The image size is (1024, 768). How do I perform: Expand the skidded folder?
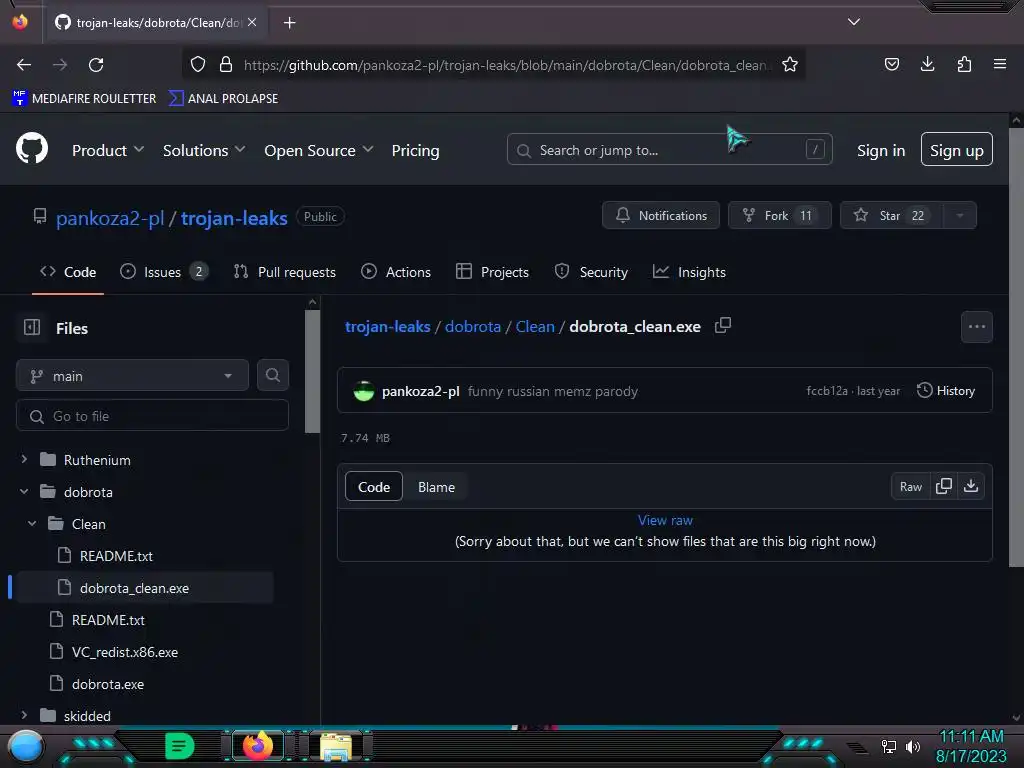(x=24, y=715)
